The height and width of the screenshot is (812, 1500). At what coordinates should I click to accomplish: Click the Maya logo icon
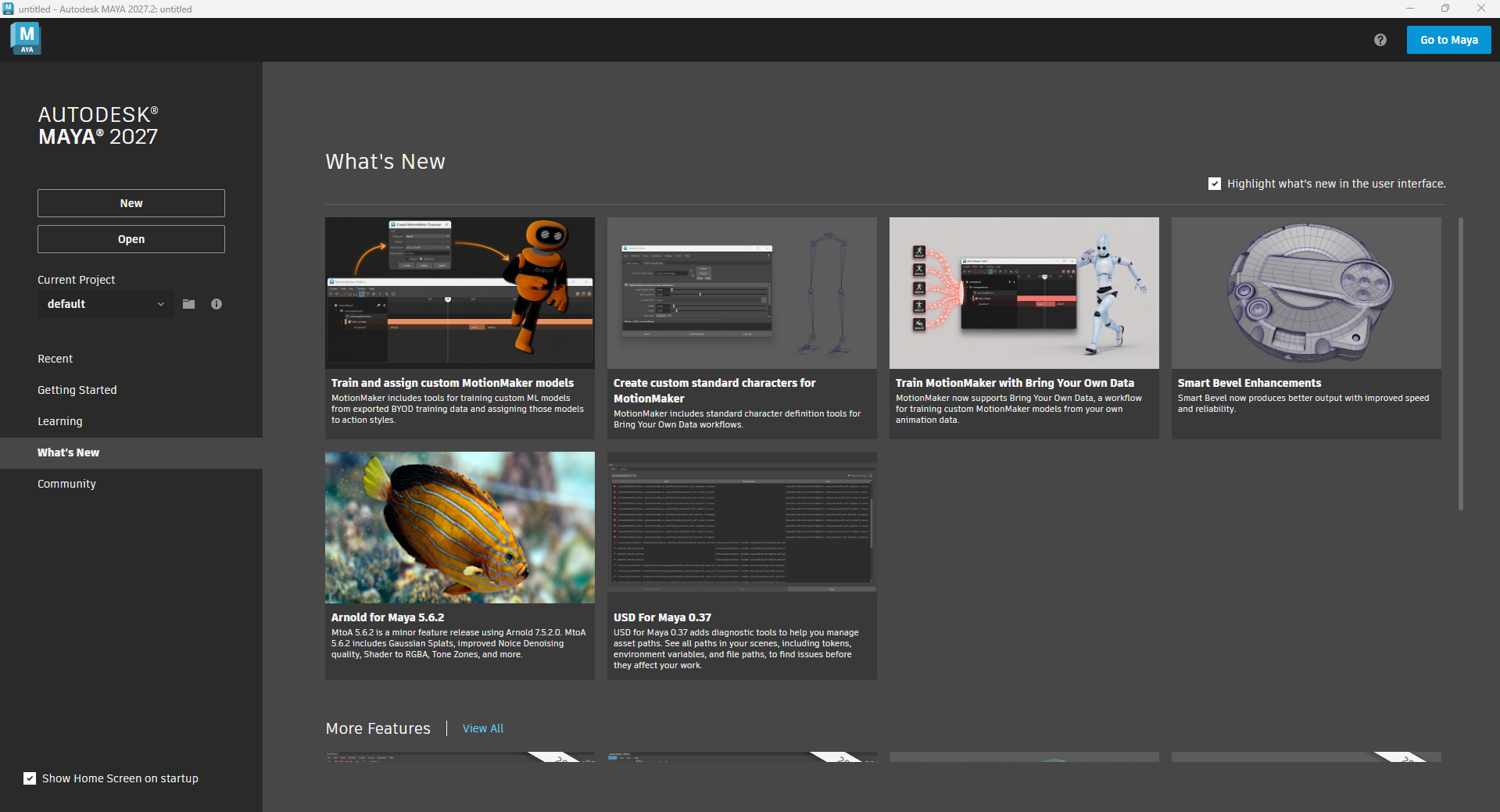coord(27,38)
